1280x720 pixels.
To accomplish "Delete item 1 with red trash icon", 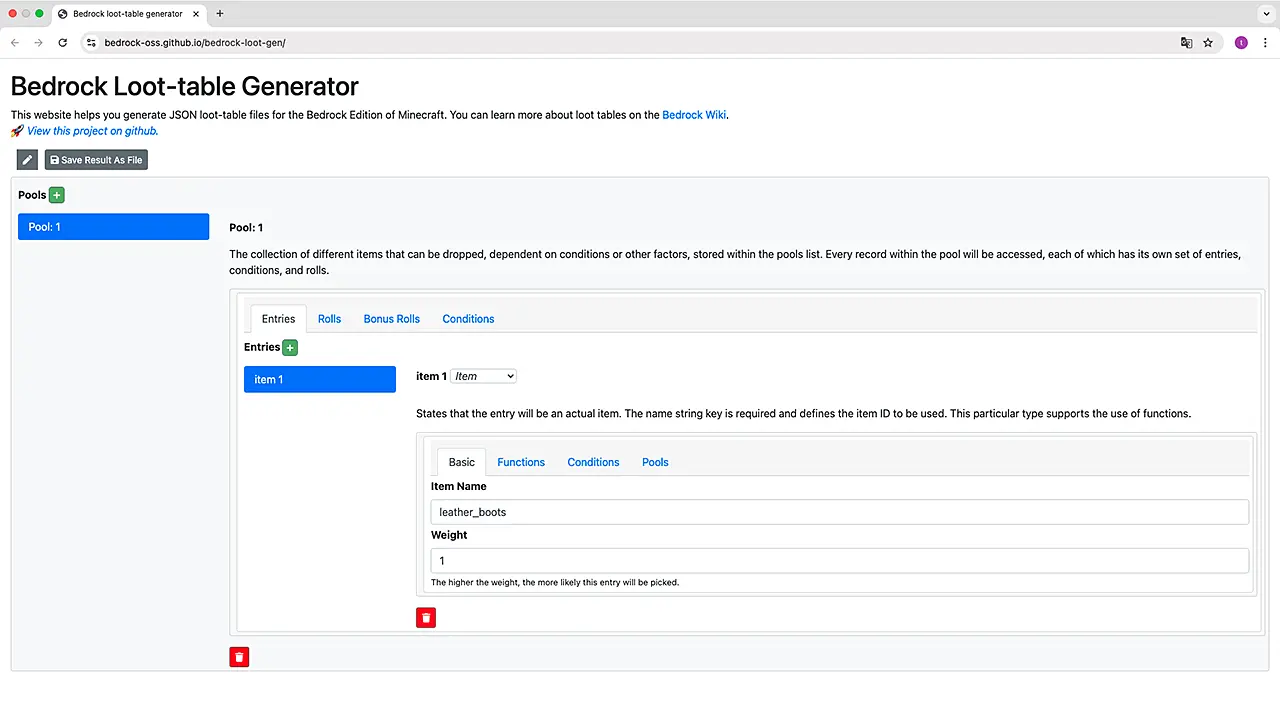I will 426,618.
